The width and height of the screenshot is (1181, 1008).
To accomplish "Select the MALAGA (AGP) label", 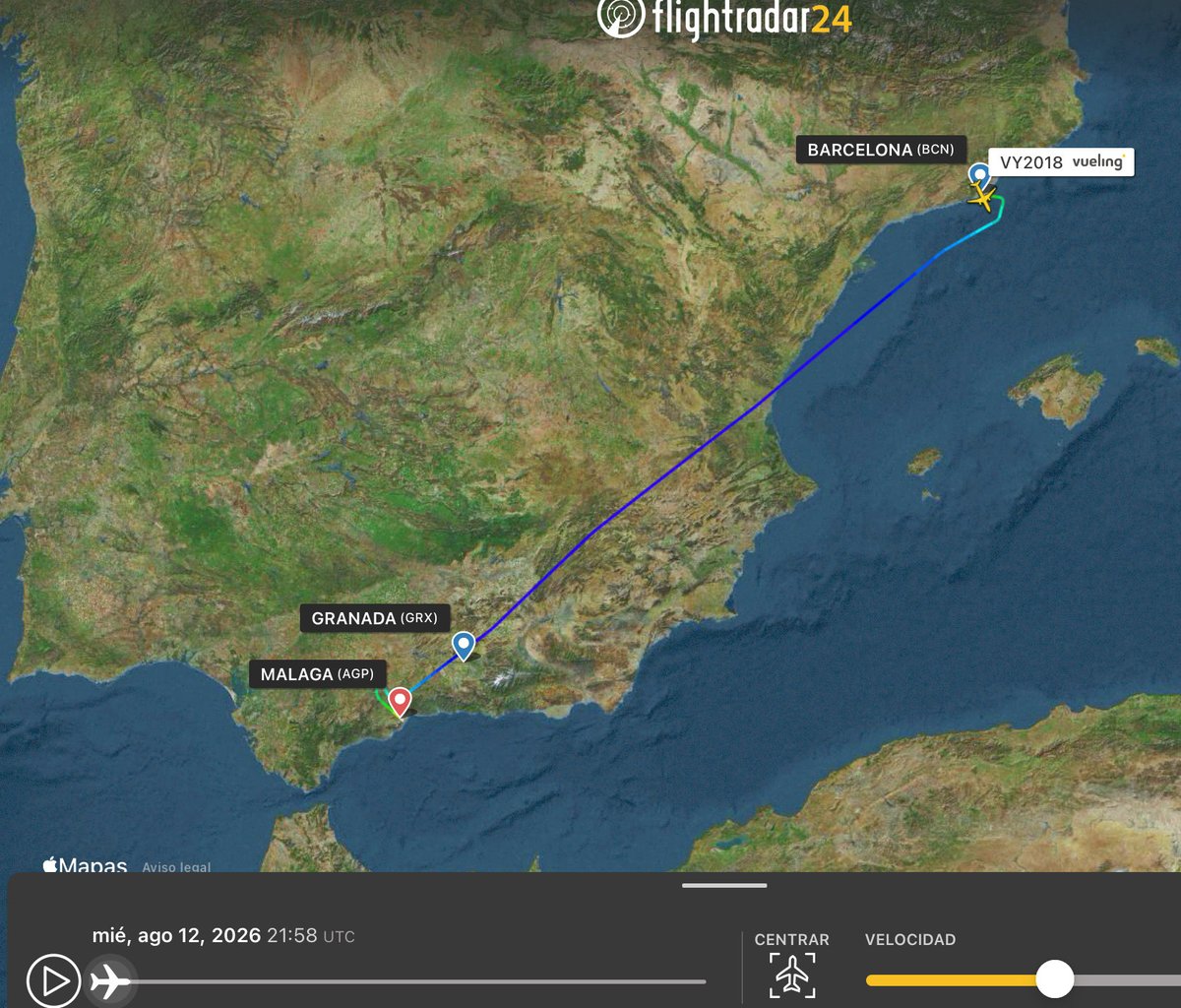I will coord(317,674).
